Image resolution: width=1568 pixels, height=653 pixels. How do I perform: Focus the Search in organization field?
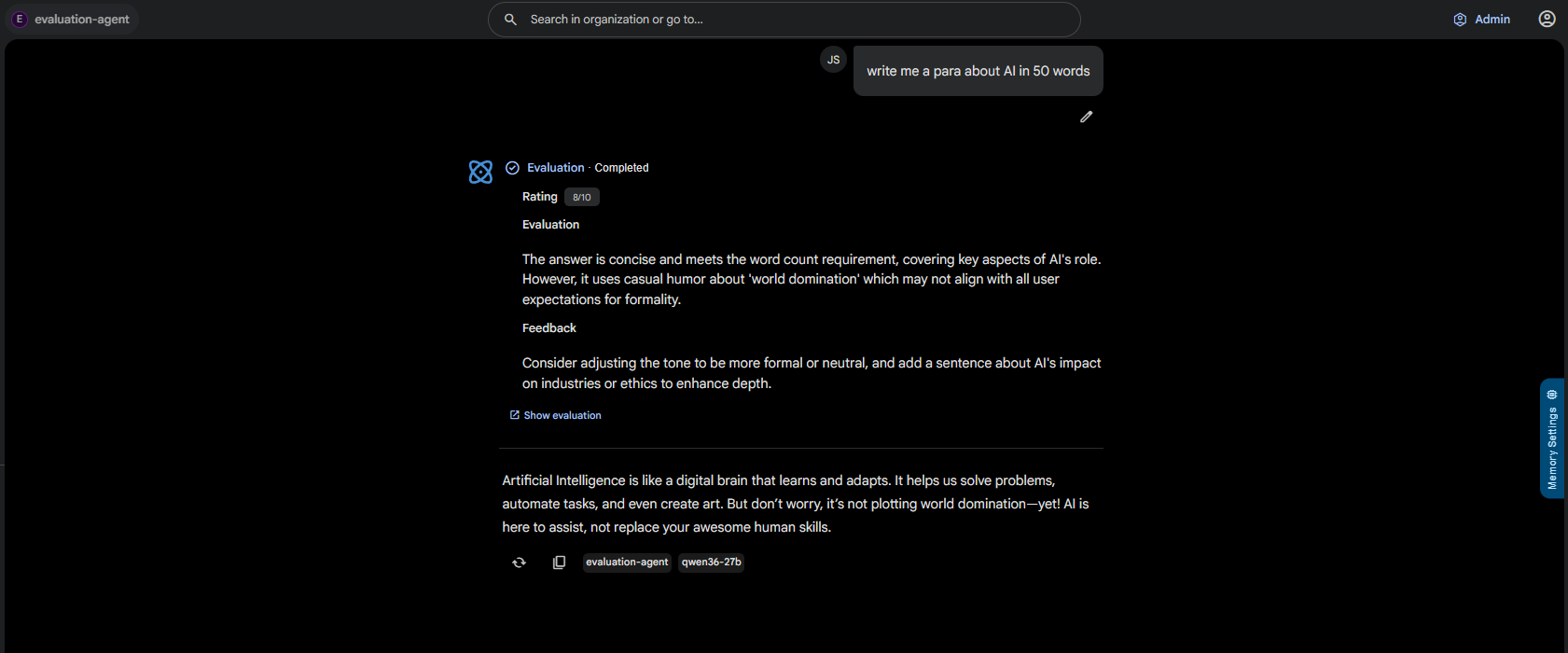click(x=784, y=20)
